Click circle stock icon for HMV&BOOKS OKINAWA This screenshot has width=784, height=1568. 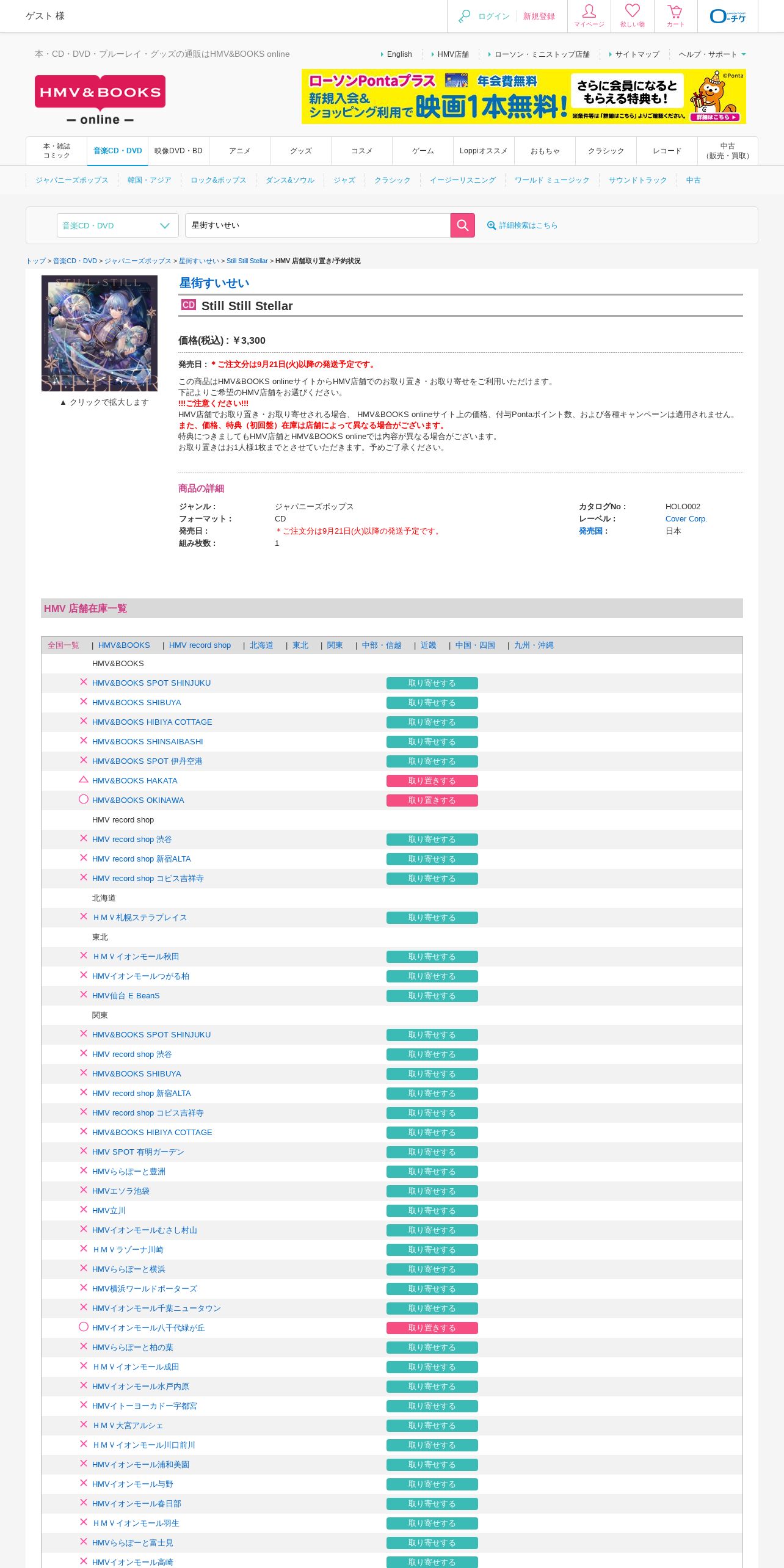(84, 799)
